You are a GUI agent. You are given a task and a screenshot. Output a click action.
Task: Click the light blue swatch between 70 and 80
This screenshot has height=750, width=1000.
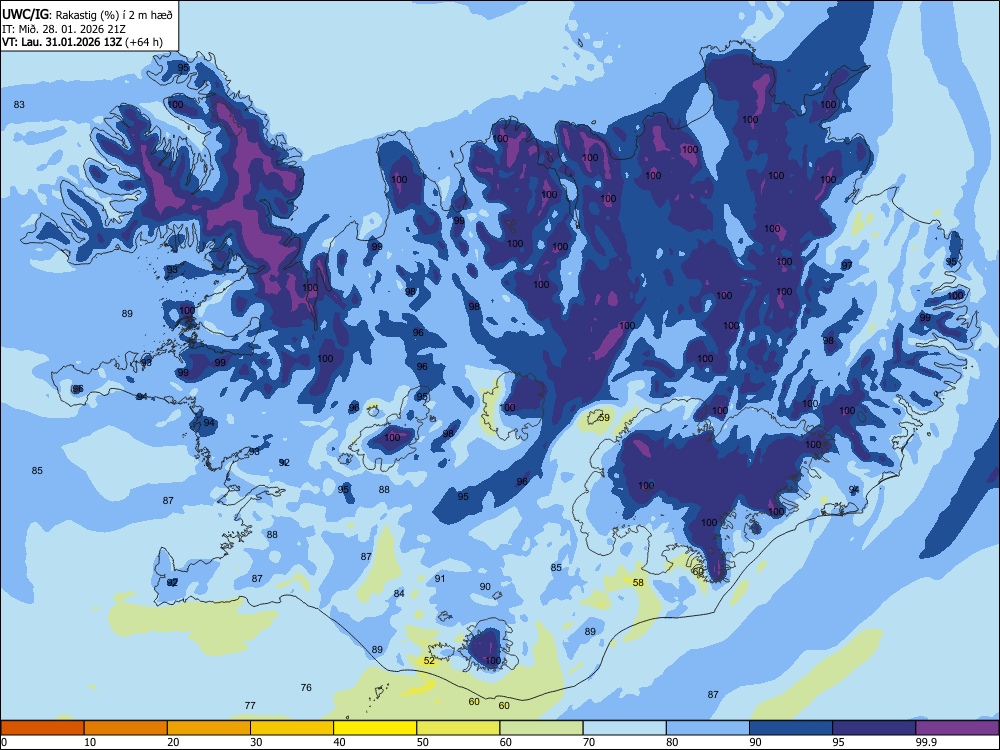pyautogui.click(x=624, y=728)
